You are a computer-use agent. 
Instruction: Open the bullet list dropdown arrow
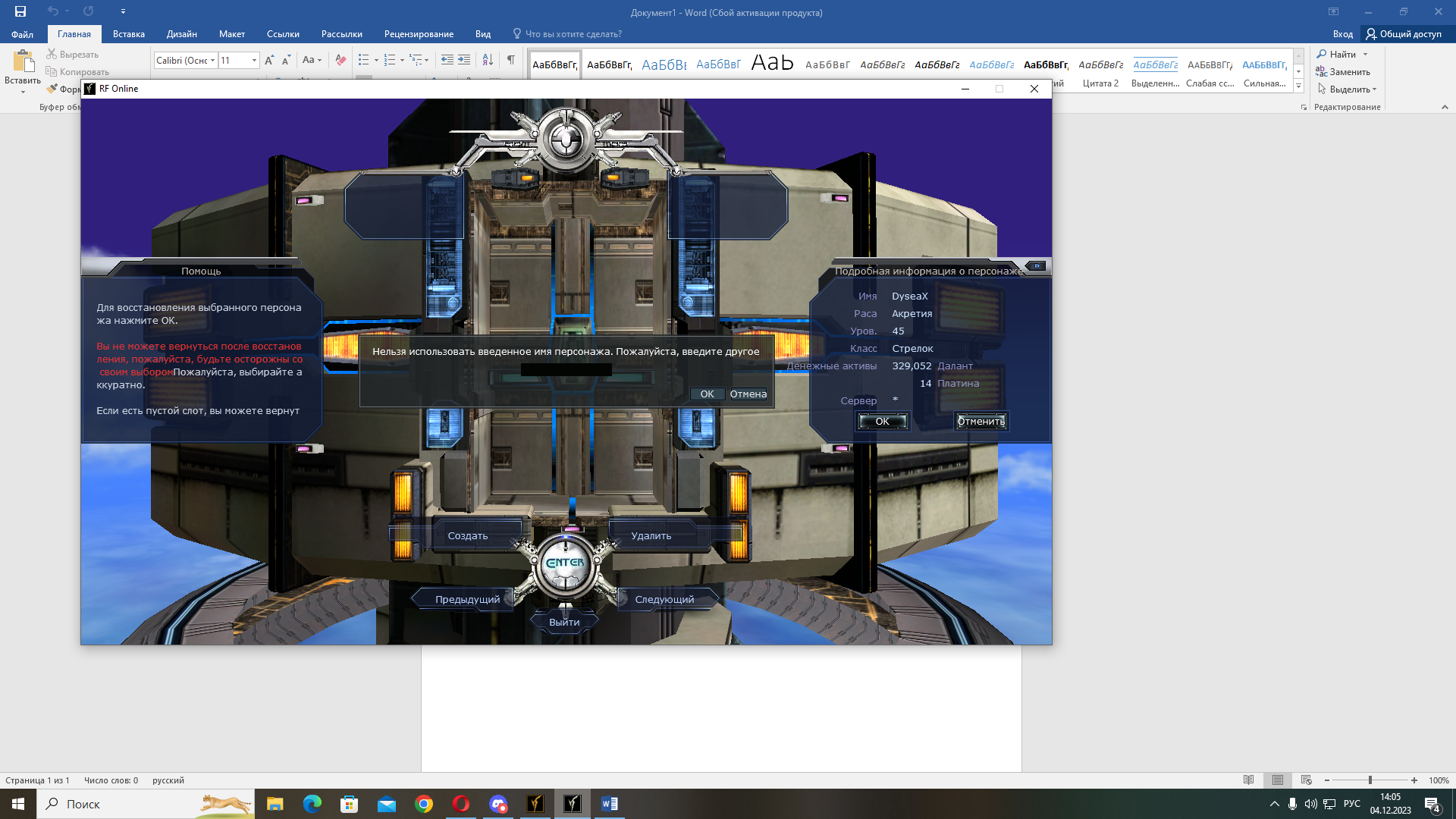[x=376, y=60]
